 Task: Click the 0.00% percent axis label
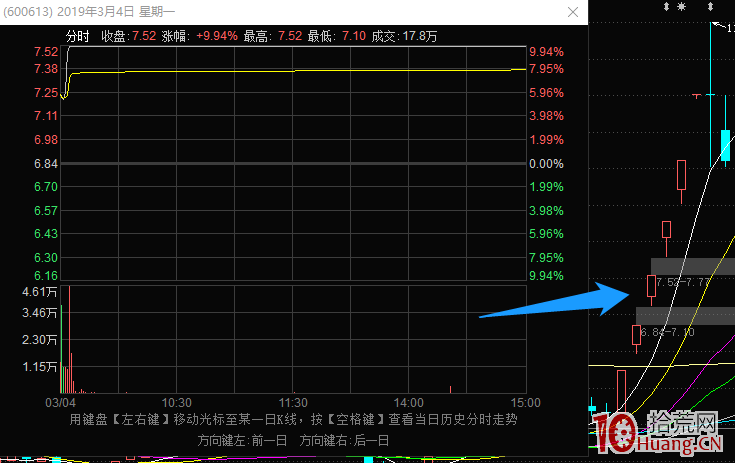pyautogui.click(x=547, y=164)
